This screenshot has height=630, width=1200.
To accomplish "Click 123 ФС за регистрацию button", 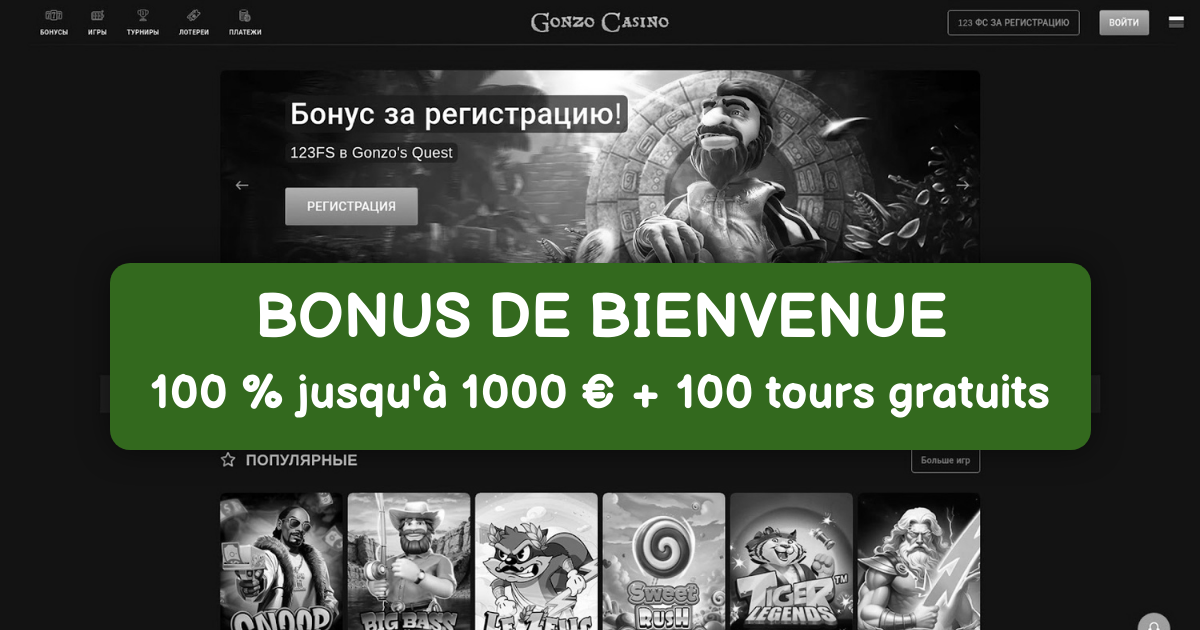I will tap(1013, 22).
